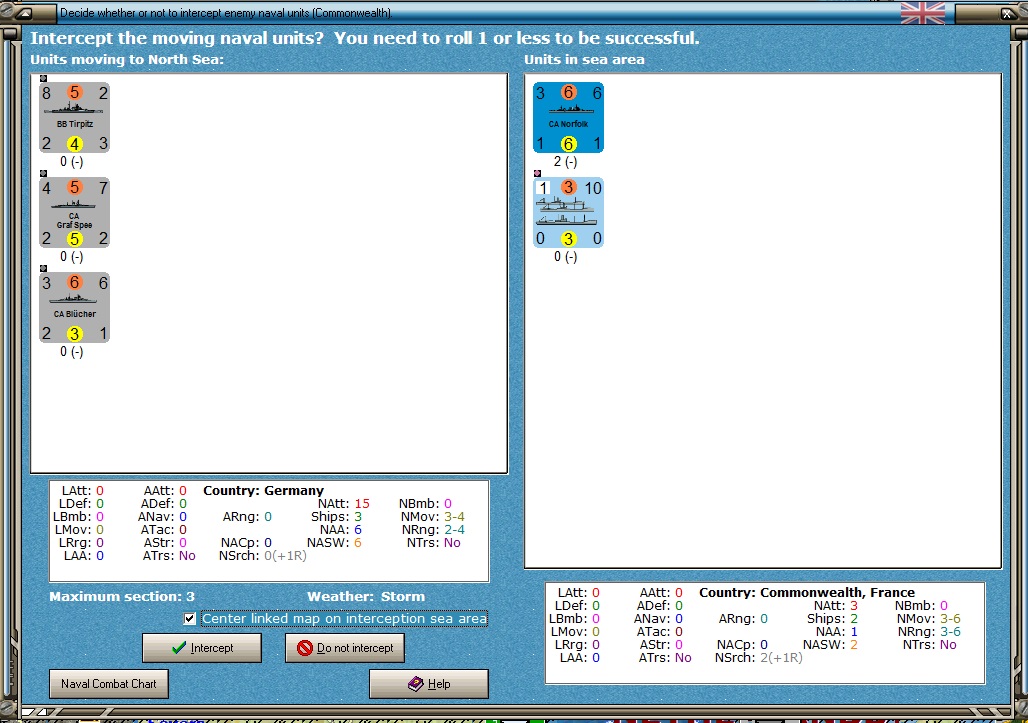Click the United Kingdom flag icon
This screenshot has width=1028, height=723.
[x=923, y=12]
